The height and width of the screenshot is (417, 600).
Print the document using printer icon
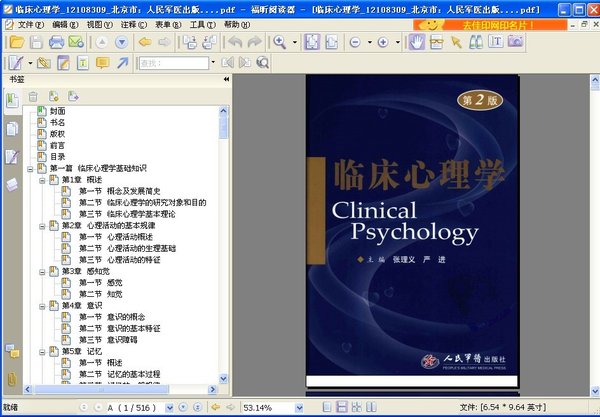click(56, 42)
